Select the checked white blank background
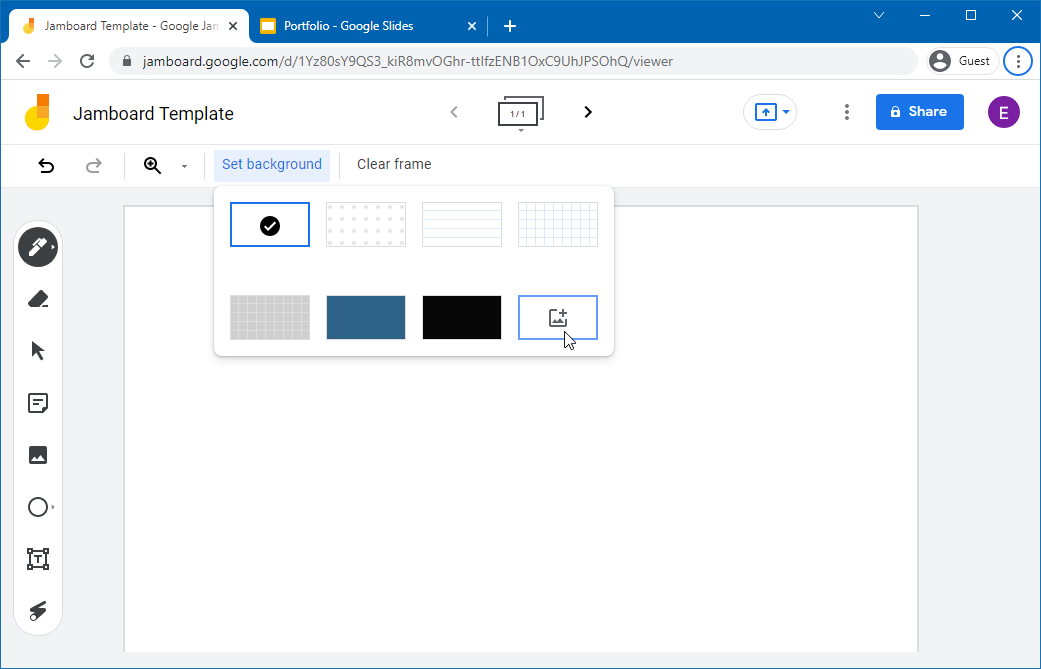This screenshot has width=1041, height=669. pos(270,225)
